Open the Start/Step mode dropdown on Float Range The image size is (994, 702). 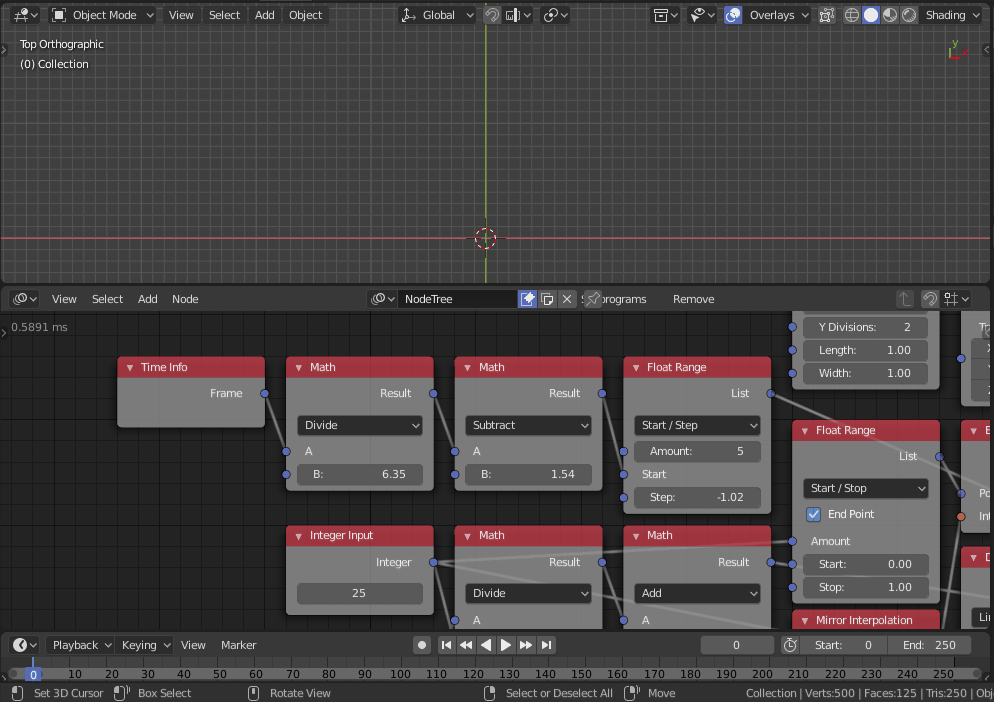[x=697, y=425]
